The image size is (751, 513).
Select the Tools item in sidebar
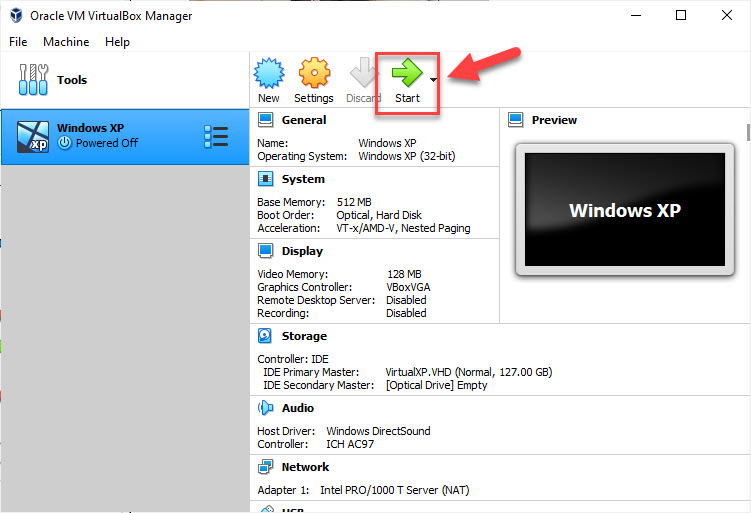[x=125, y=80]
